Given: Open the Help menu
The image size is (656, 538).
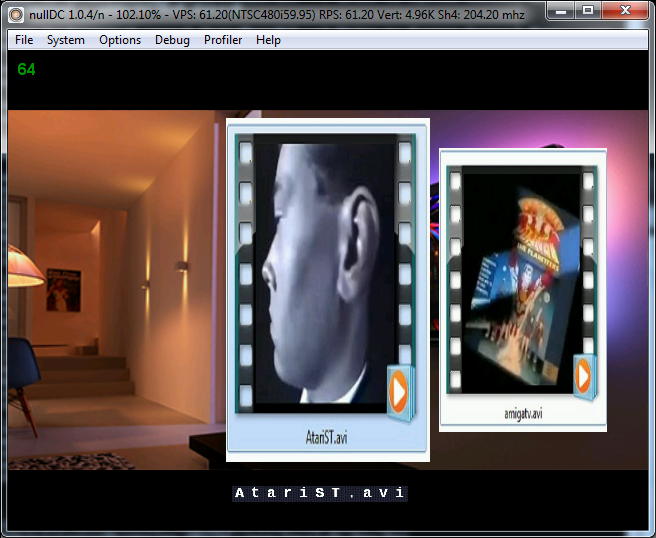Looking at the screenshot, I should coord(268,40).
